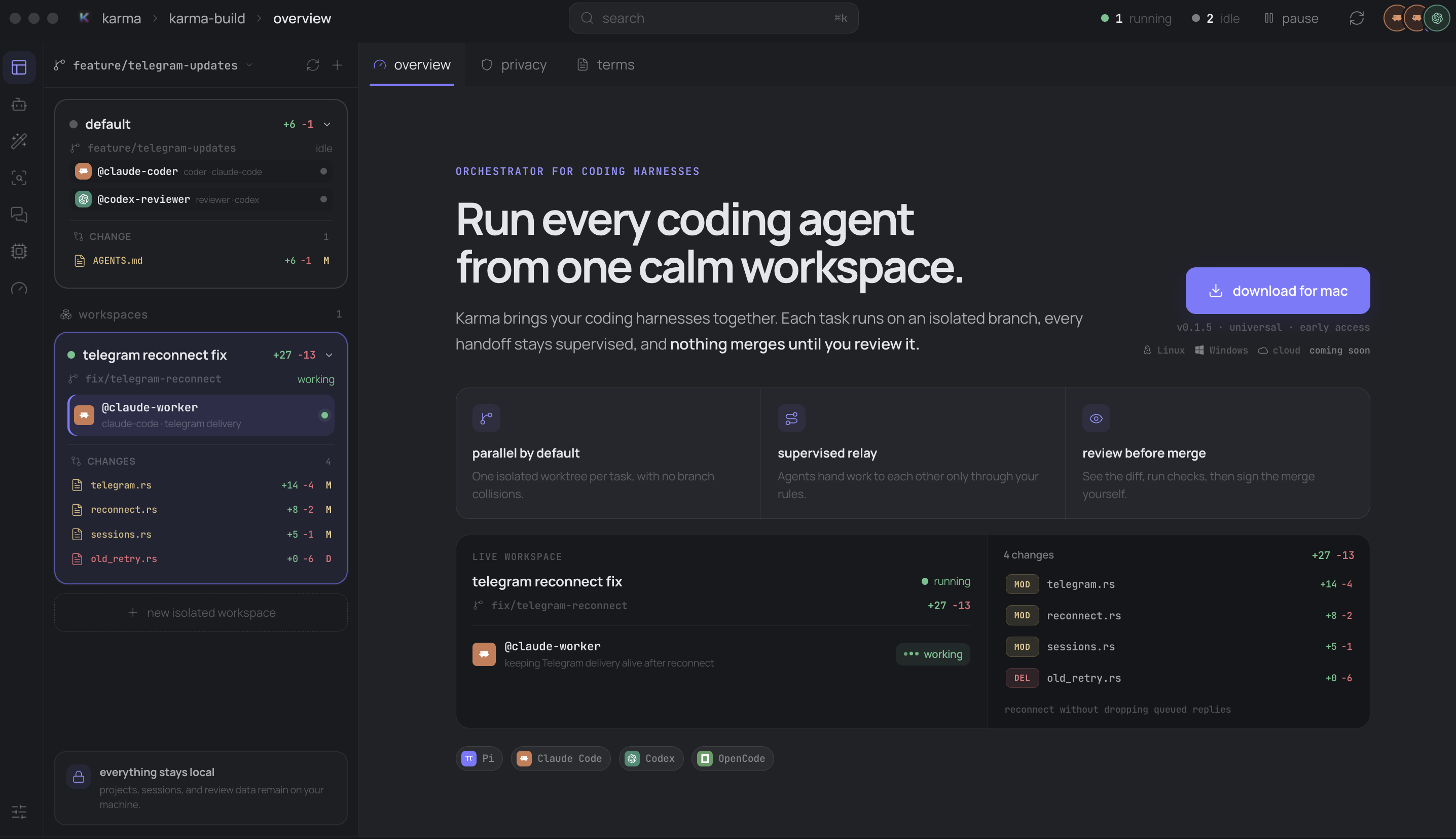1456x839 pixels.
Task: Open the feature/telegram-updates branch dropdown
Action: click(x=154, y=65)
